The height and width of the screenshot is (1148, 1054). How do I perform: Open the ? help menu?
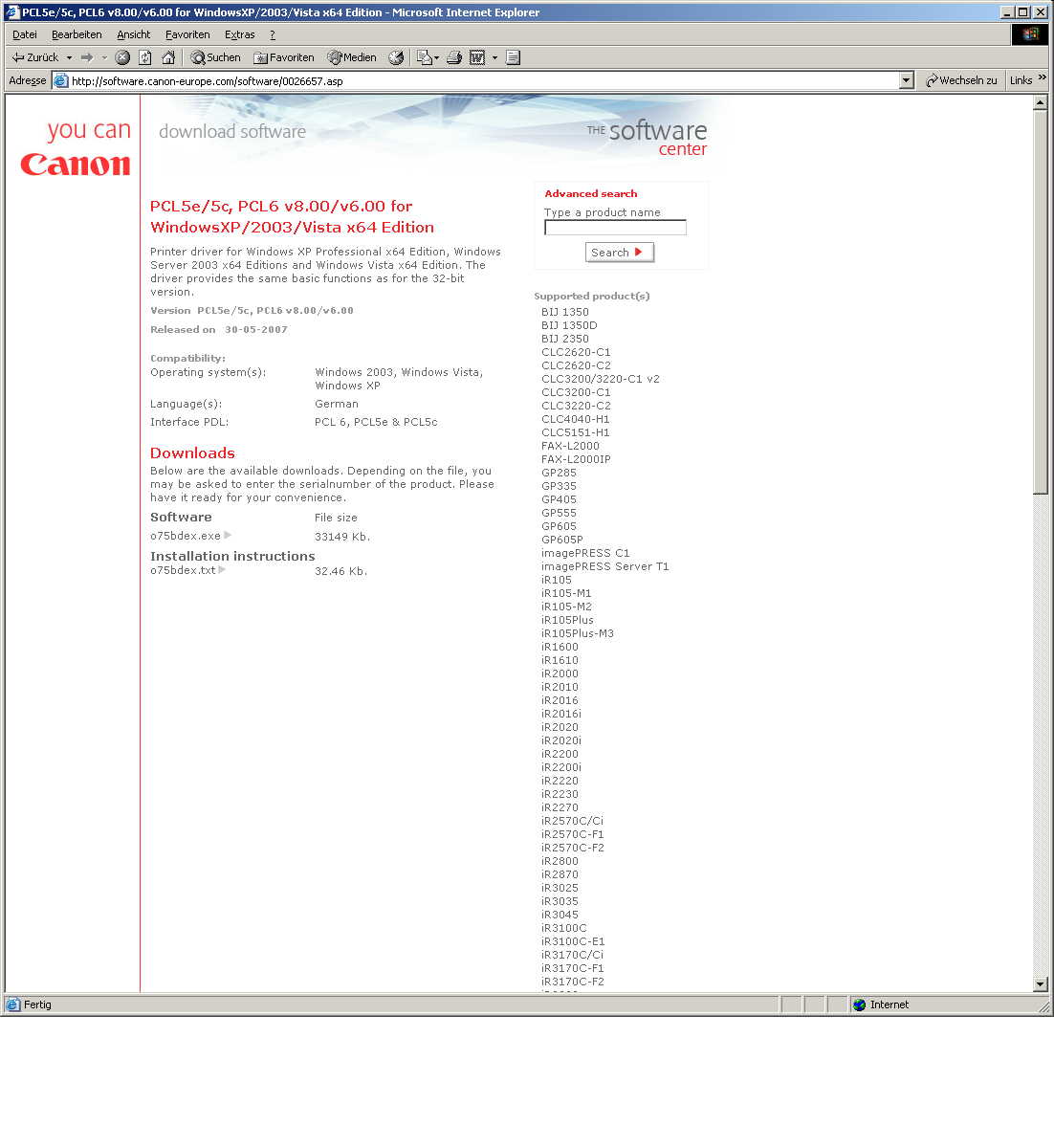click(x=273, y=34)
